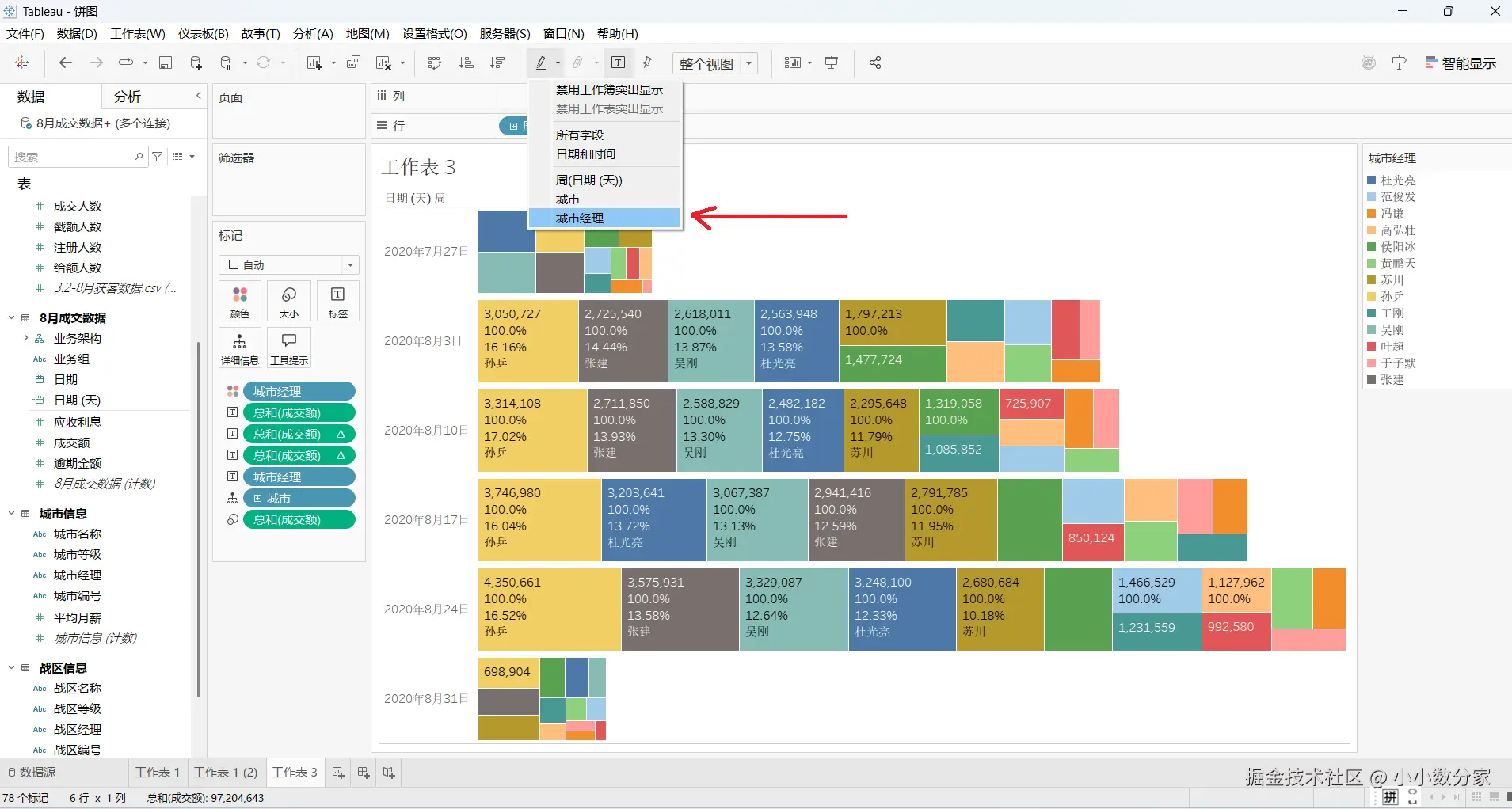Click the 城市经理 color pill on marks card
The height and width of the screenshot is (809, 1512).
299,391
